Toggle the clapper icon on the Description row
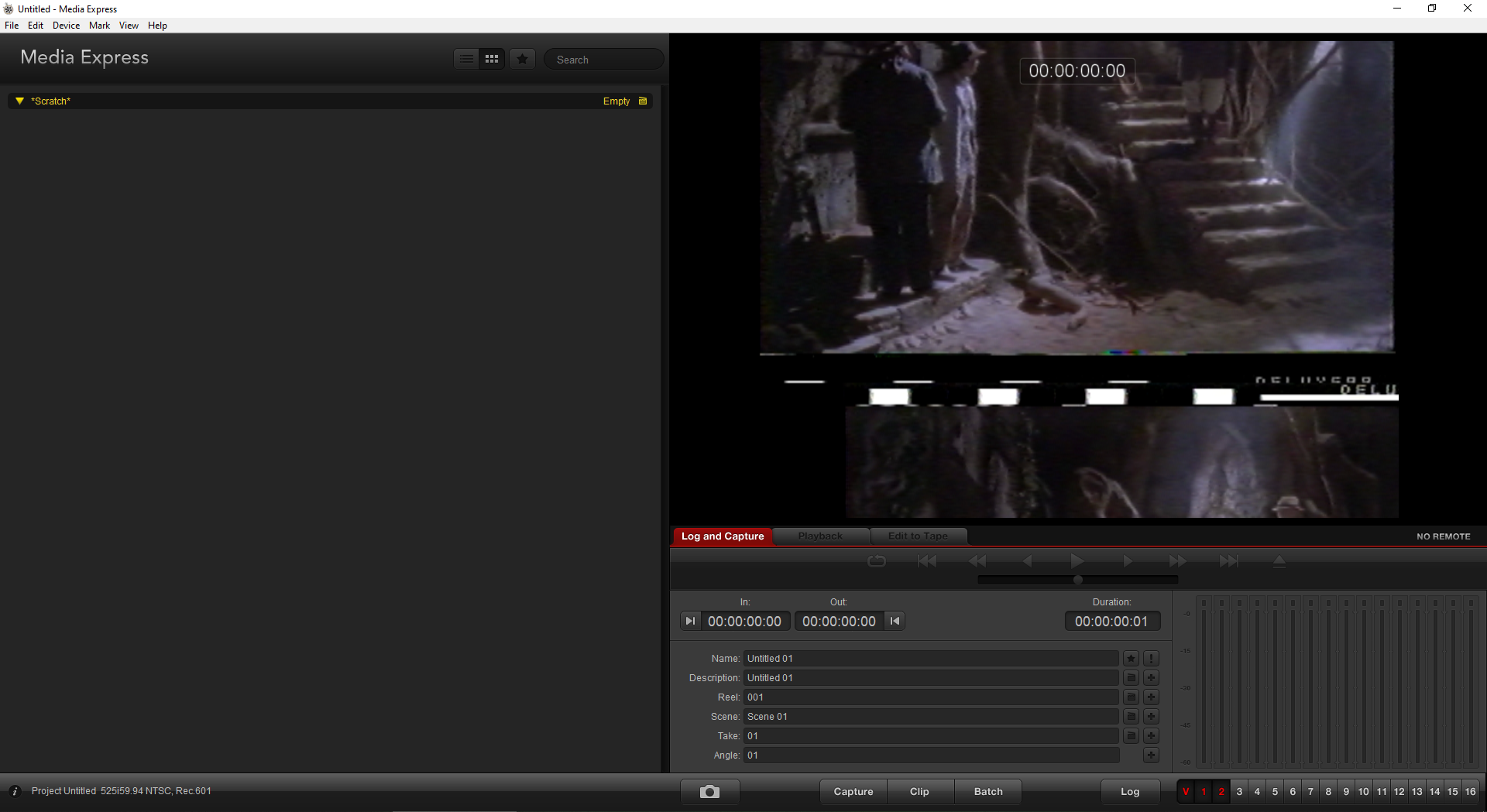The height and width of the screenshot is (812, 1487). tap(1132, 678)
